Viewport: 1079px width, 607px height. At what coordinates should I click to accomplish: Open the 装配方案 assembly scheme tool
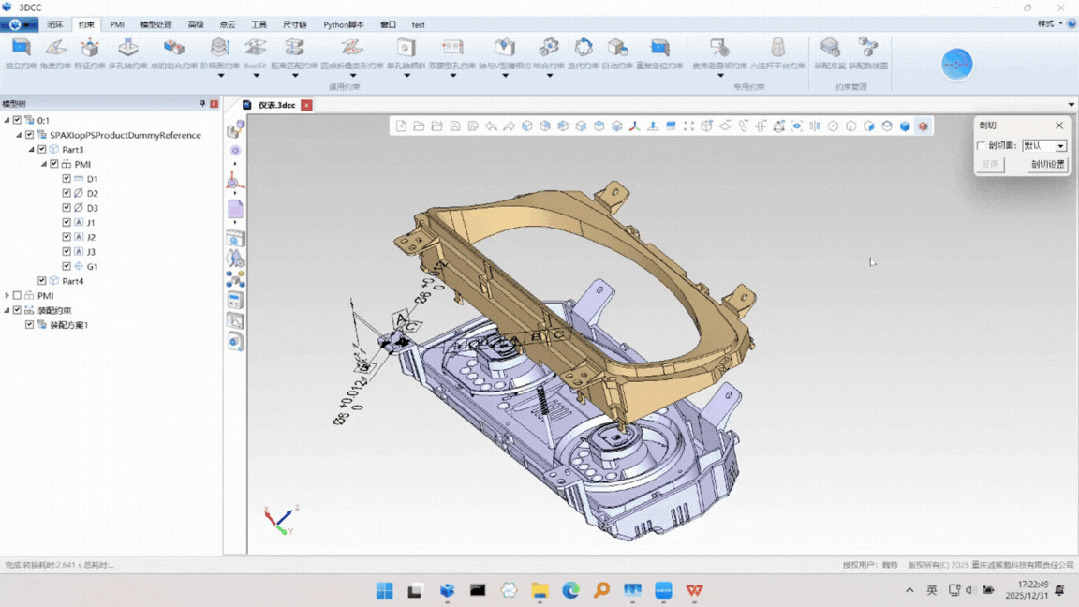point(830,53)
